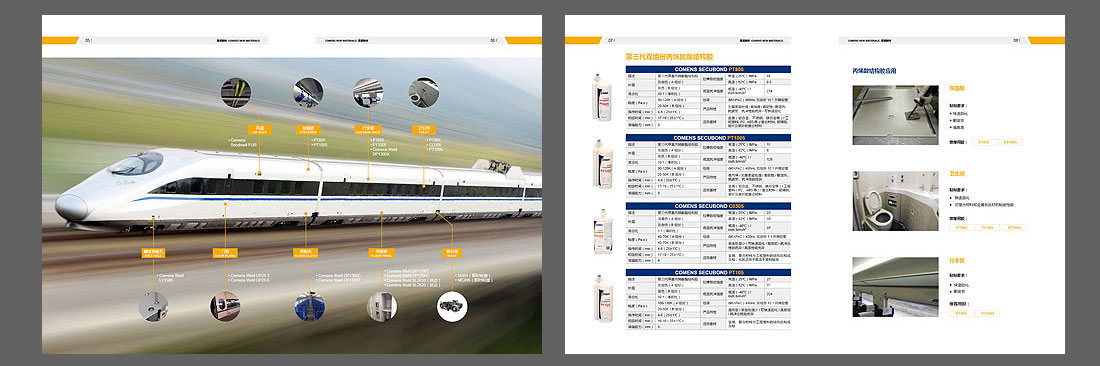Select the COMENS SECUBOND PT805 table header
1100x366 pixels.
tap(708, 69)
